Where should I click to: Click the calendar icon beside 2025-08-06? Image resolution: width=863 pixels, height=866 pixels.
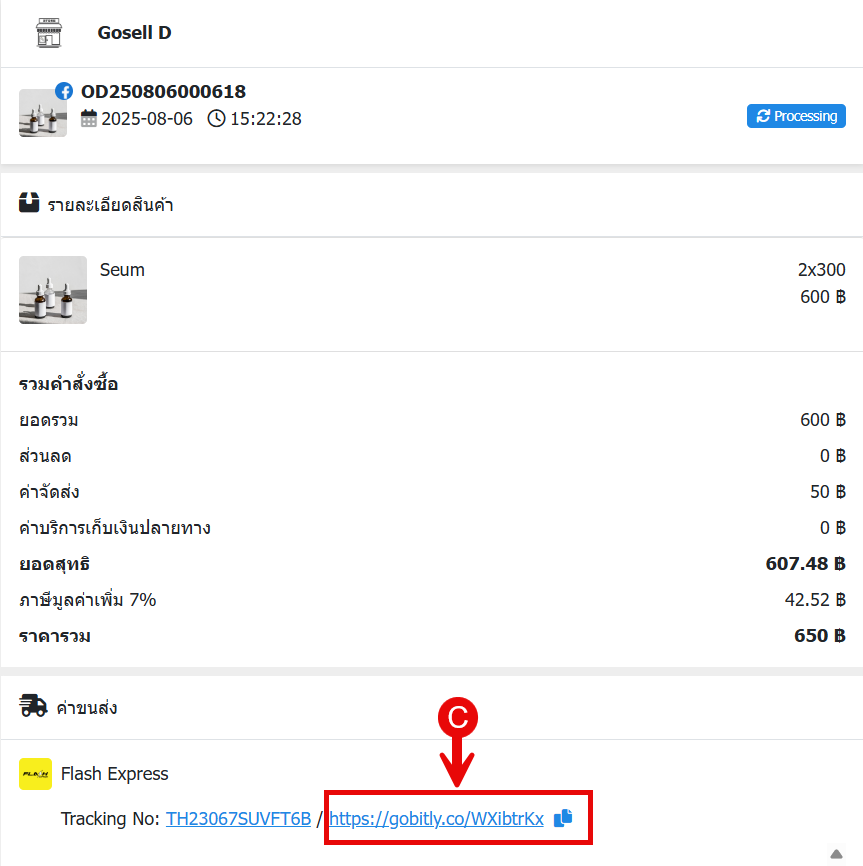pos(89,119)
